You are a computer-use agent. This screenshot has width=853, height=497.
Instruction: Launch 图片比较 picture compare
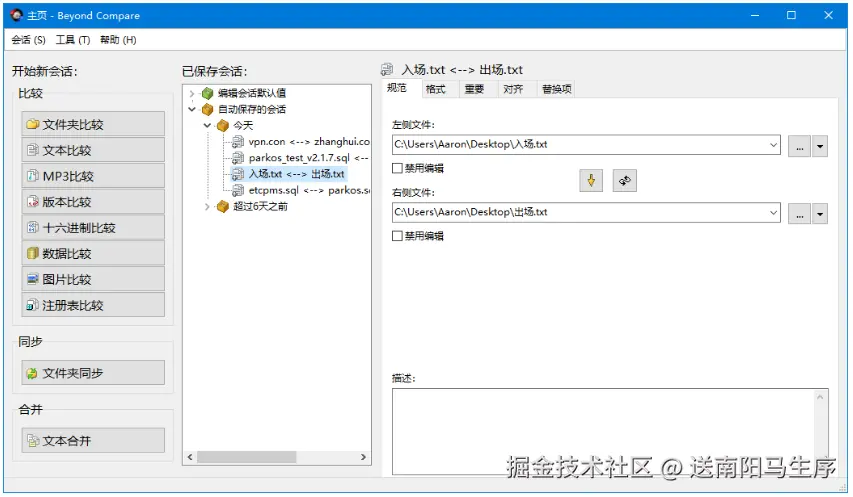(x=93, y=279)
